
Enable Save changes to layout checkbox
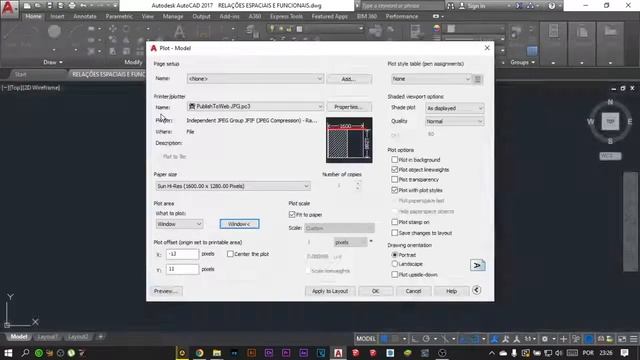pos(394,233)
